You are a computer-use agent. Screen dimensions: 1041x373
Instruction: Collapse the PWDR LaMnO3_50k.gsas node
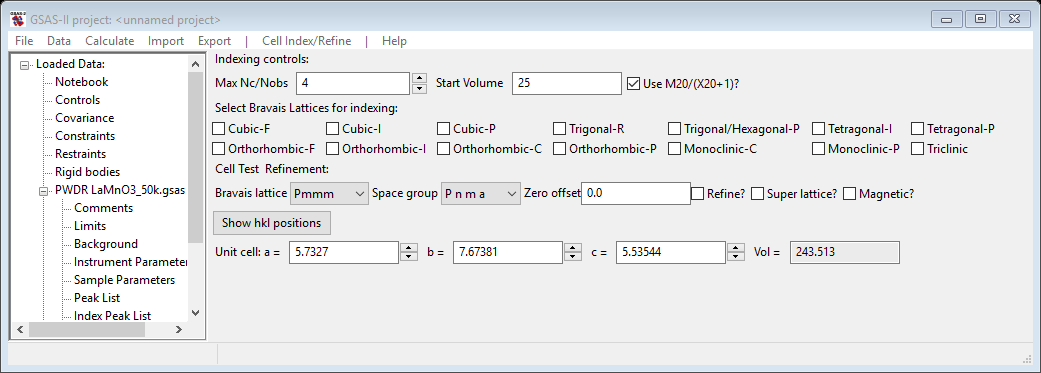44,190
